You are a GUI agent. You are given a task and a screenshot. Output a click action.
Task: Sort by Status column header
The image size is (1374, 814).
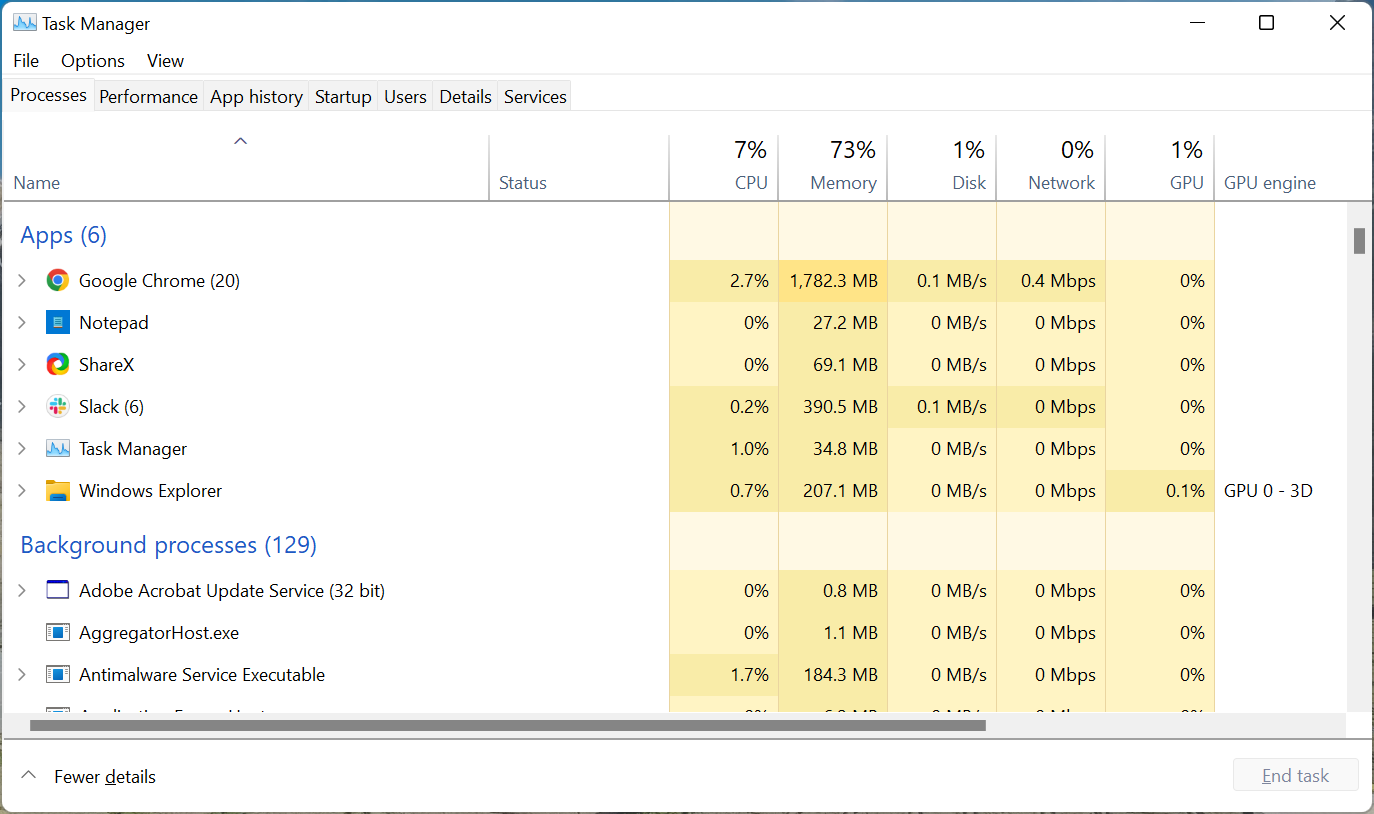[x=579, y=168]
